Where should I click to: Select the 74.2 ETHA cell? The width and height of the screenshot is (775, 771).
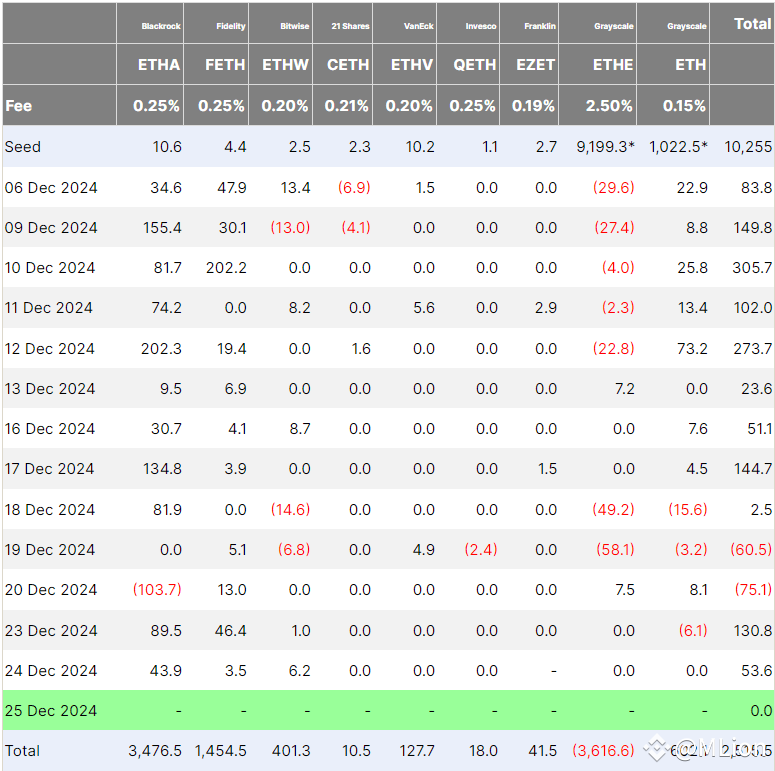point(166,308)
